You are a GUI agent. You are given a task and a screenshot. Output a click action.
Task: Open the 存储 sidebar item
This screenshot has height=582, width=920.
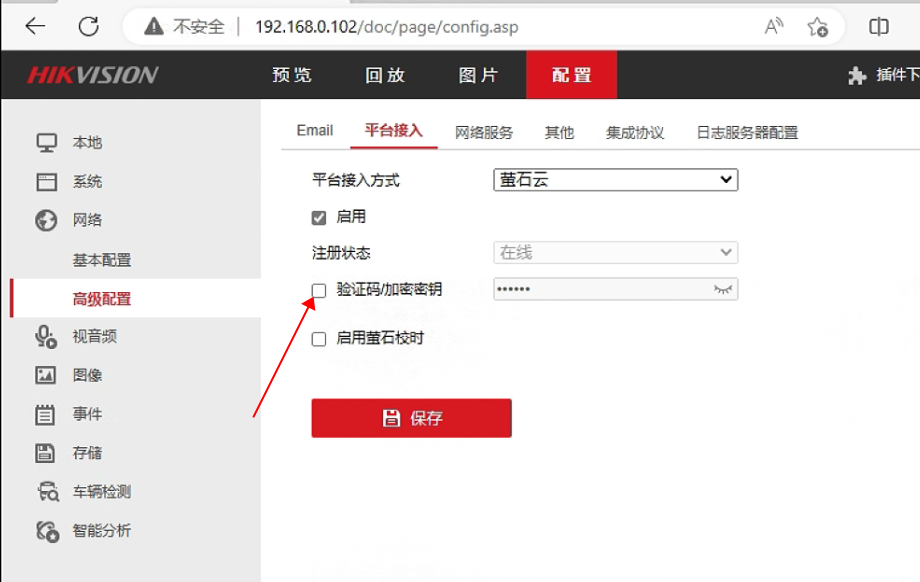pyautogui.click(x=87, y=453)
